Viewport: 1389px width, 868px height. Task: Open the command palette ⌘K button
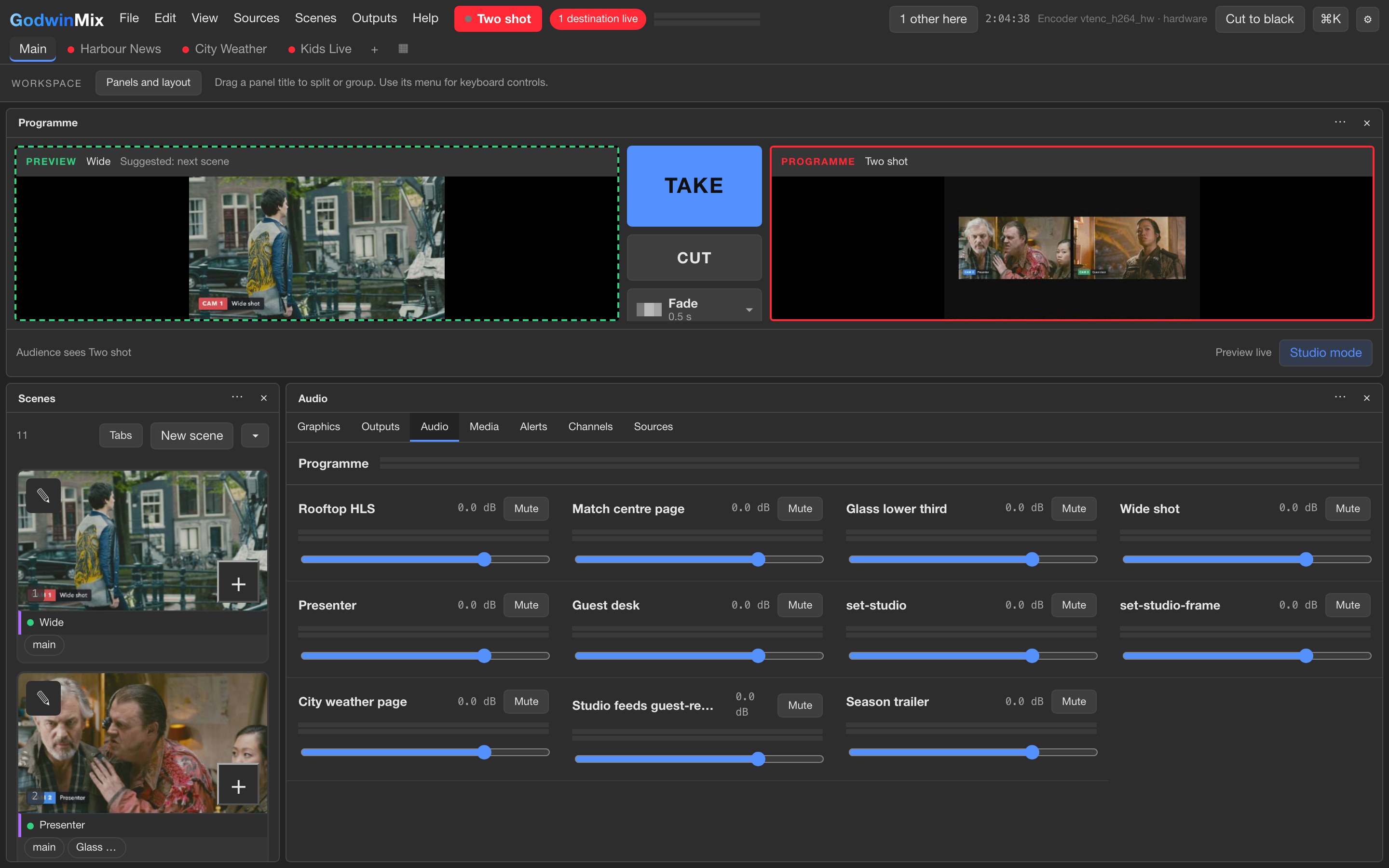[1330, 19]
